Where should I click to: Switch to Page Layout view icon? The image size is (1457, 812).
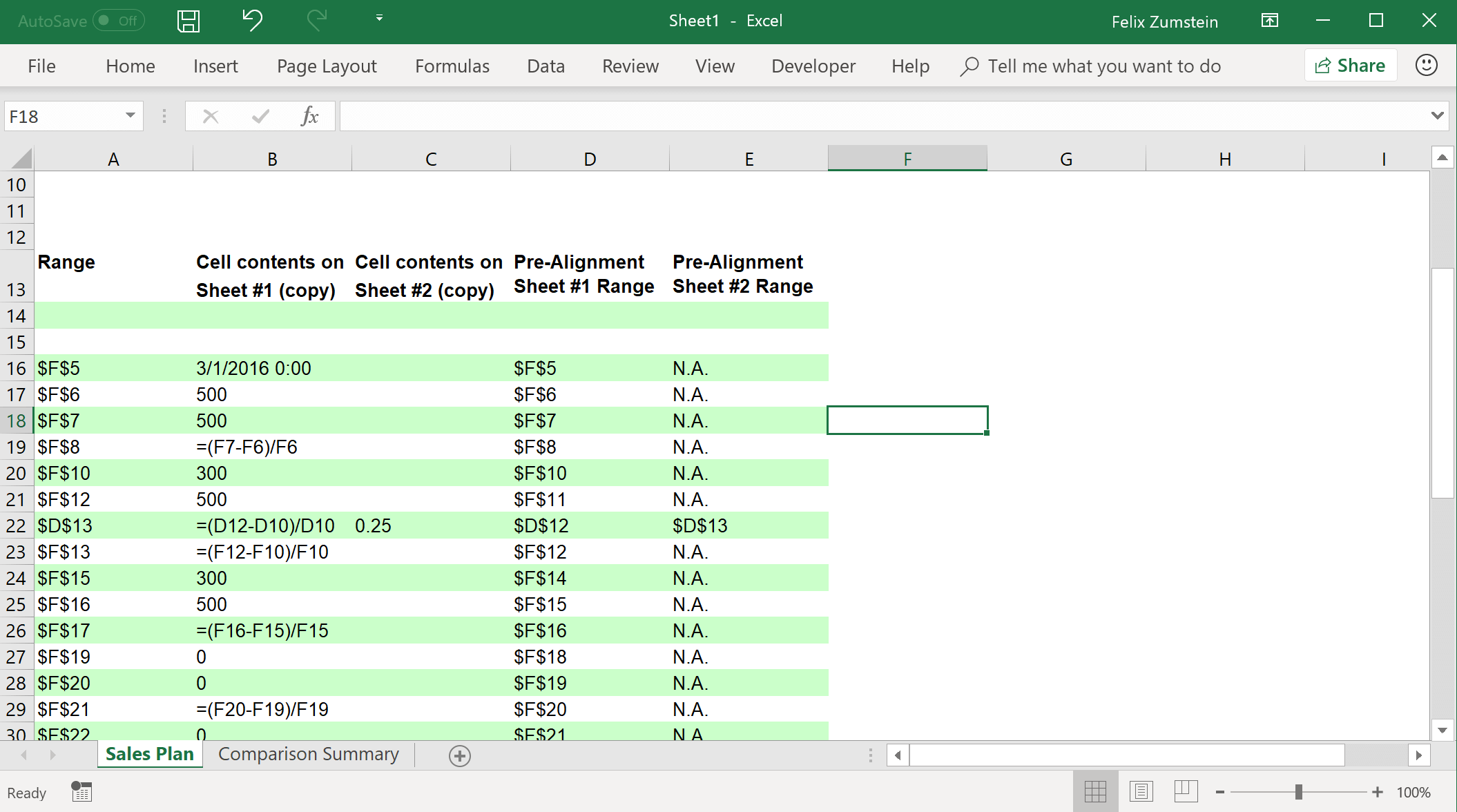[1141, 791]
